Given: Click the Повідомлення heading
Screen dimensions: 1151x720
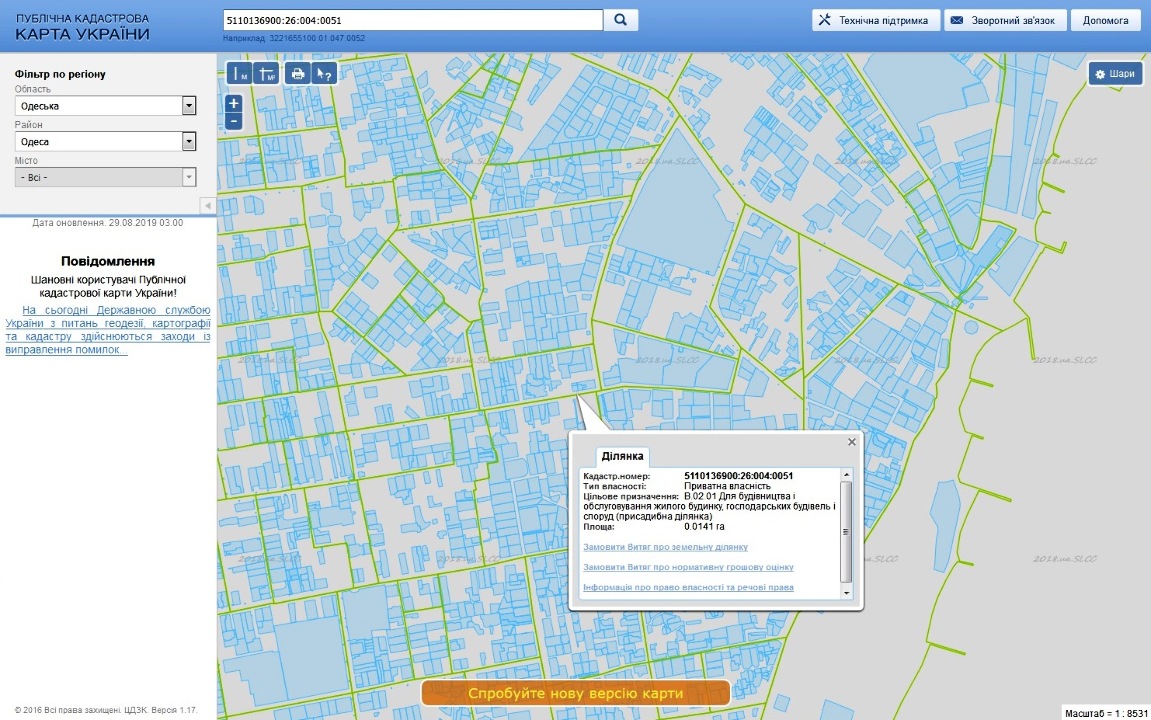Looking at the screenshot, I should (x=108, y=261).
